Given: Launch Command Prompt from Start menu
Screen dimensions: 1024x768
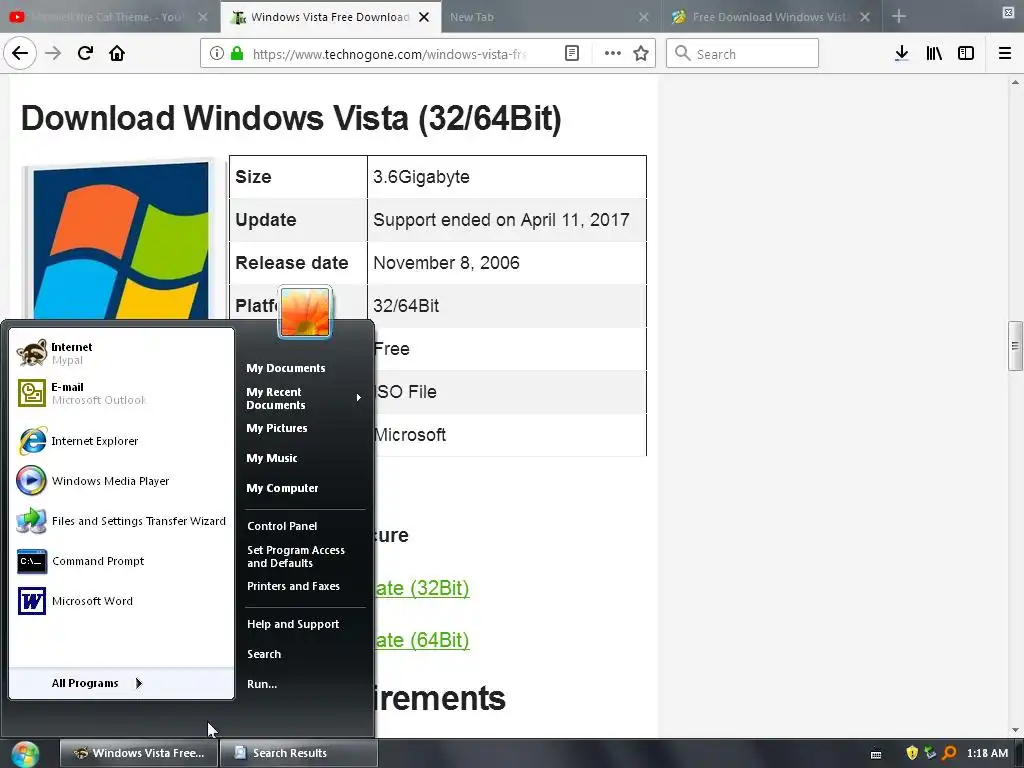Looking at the screenshot, I should coord(121,561).
